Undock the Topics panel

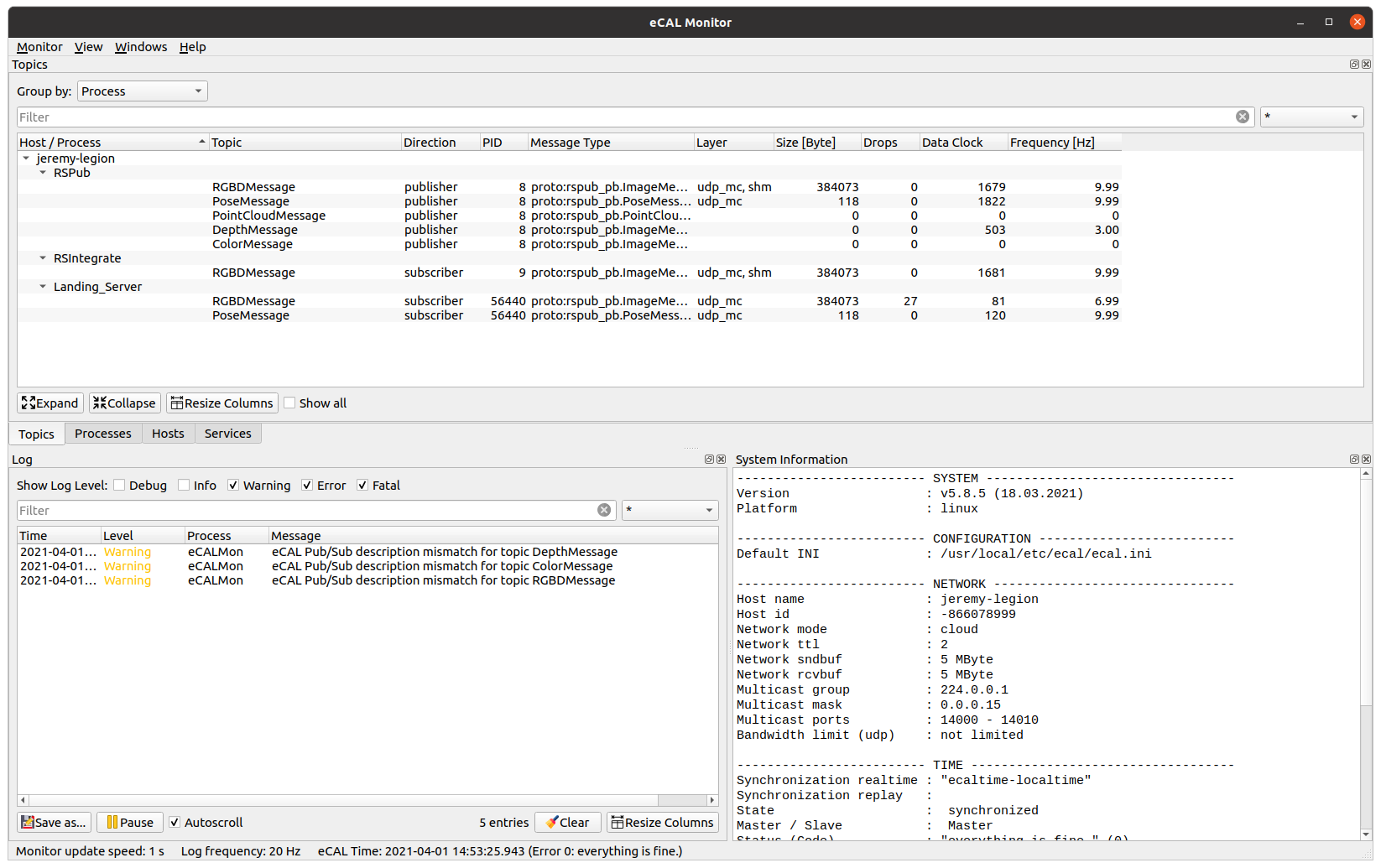(x=1353, y=64)
